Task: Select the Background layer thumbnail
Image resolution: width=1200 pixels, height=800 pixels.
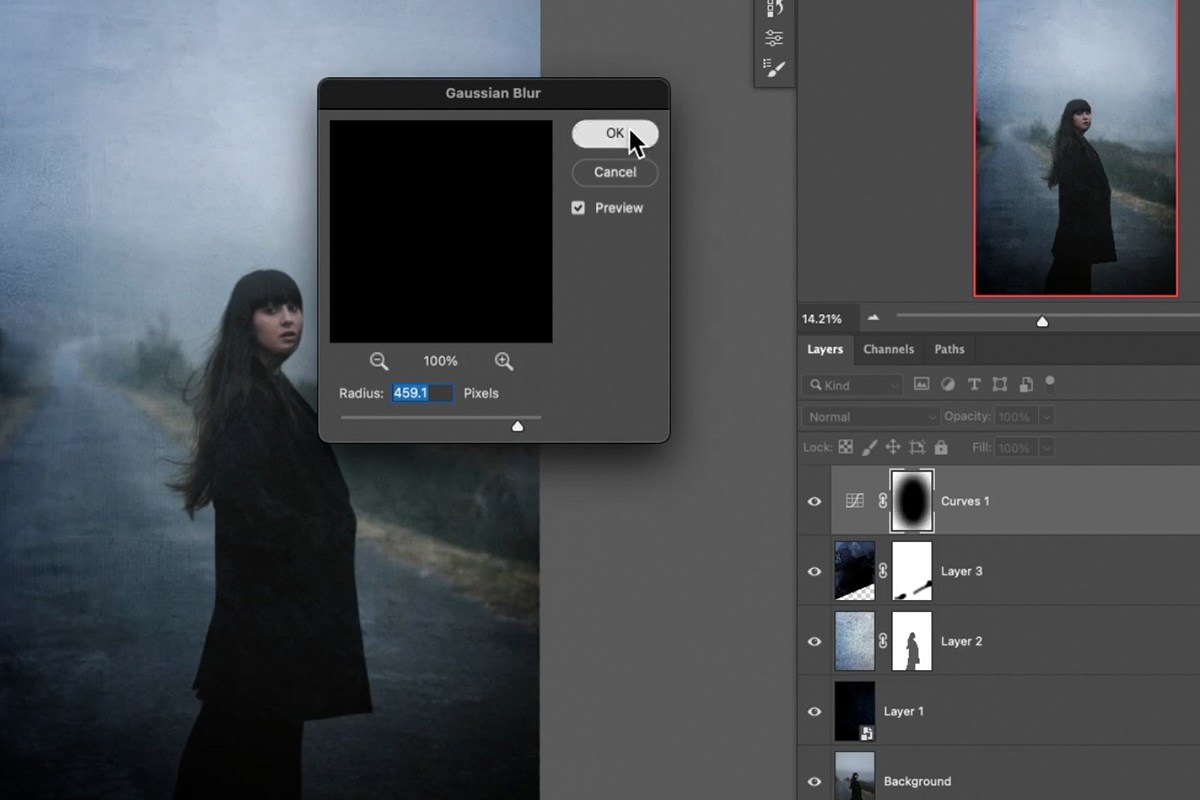Action: coord(855,776)
